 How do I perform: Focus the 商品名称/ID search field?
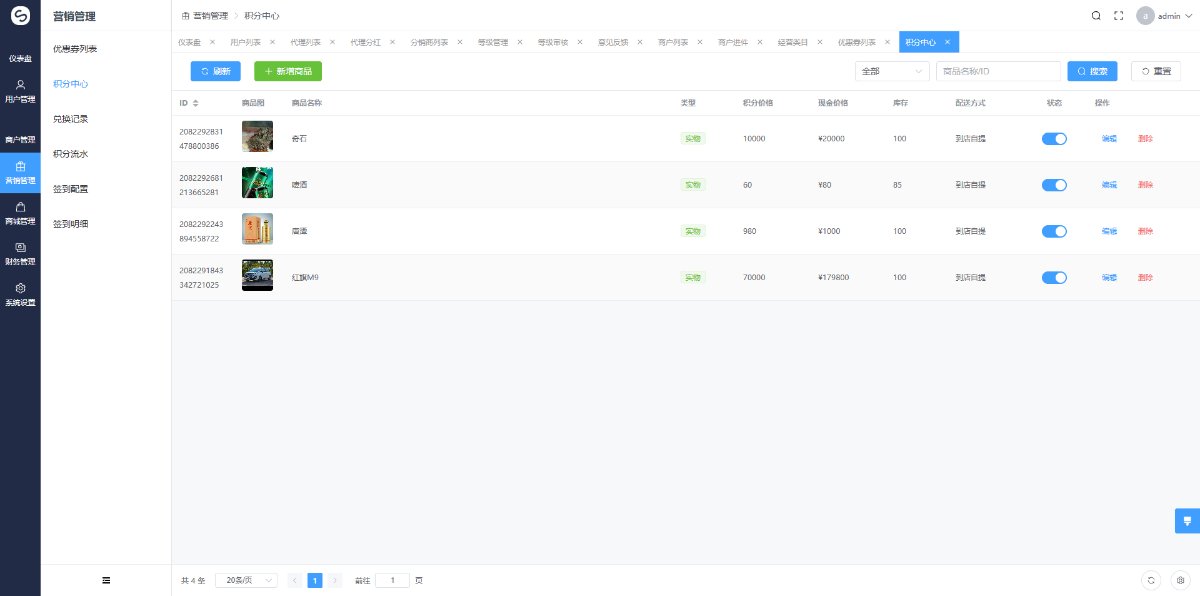998,71
